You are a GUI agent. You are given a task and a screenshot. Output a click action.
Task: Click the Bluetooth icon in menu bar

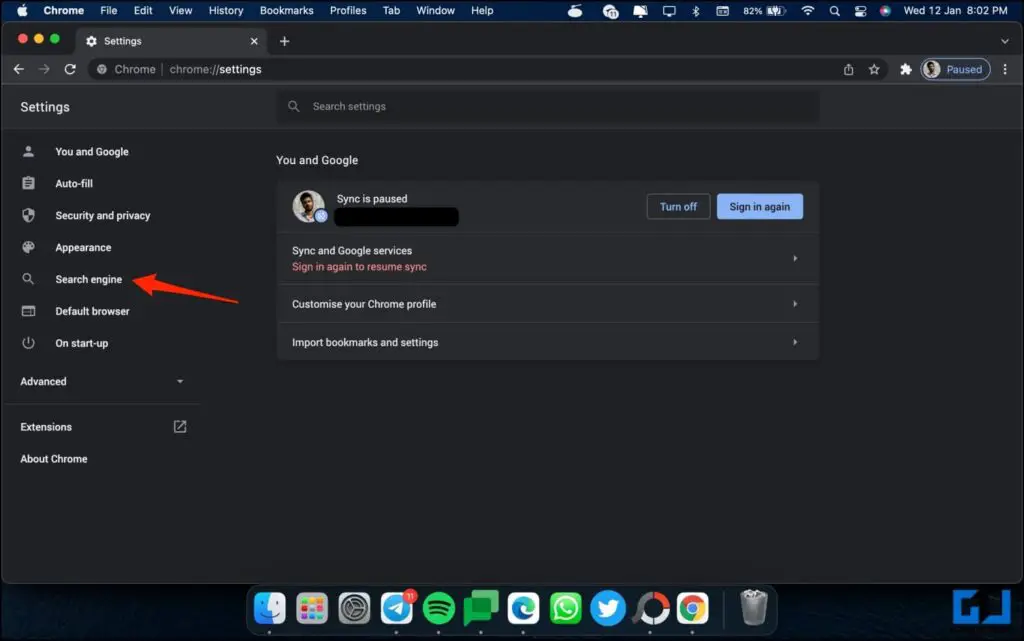696,10
